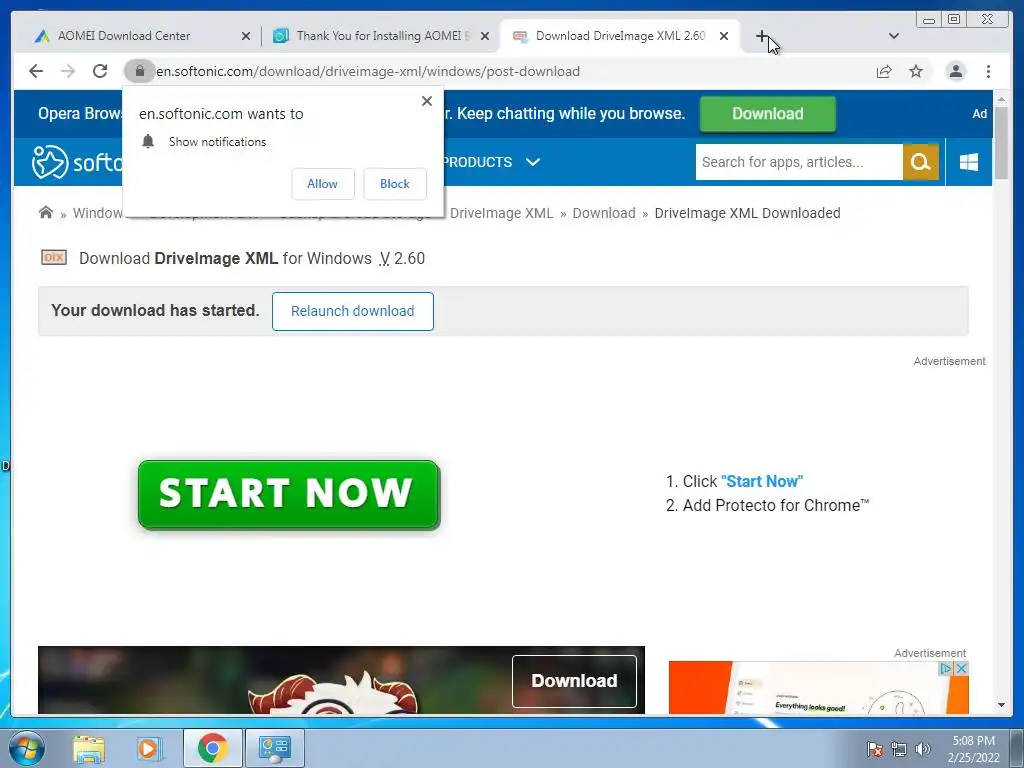
Task: Close the AOMEI Download Center tab
Action: click(246, 36)
